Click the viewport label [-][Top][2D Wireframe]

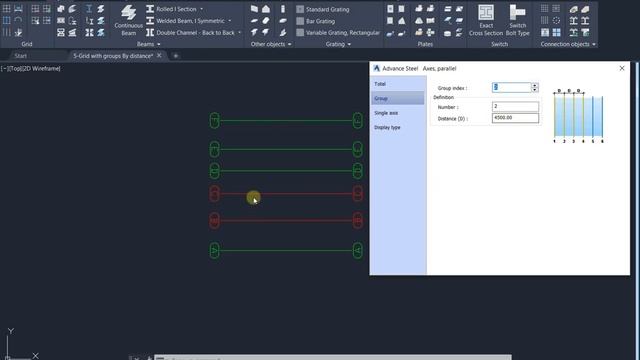pos(31,69)
